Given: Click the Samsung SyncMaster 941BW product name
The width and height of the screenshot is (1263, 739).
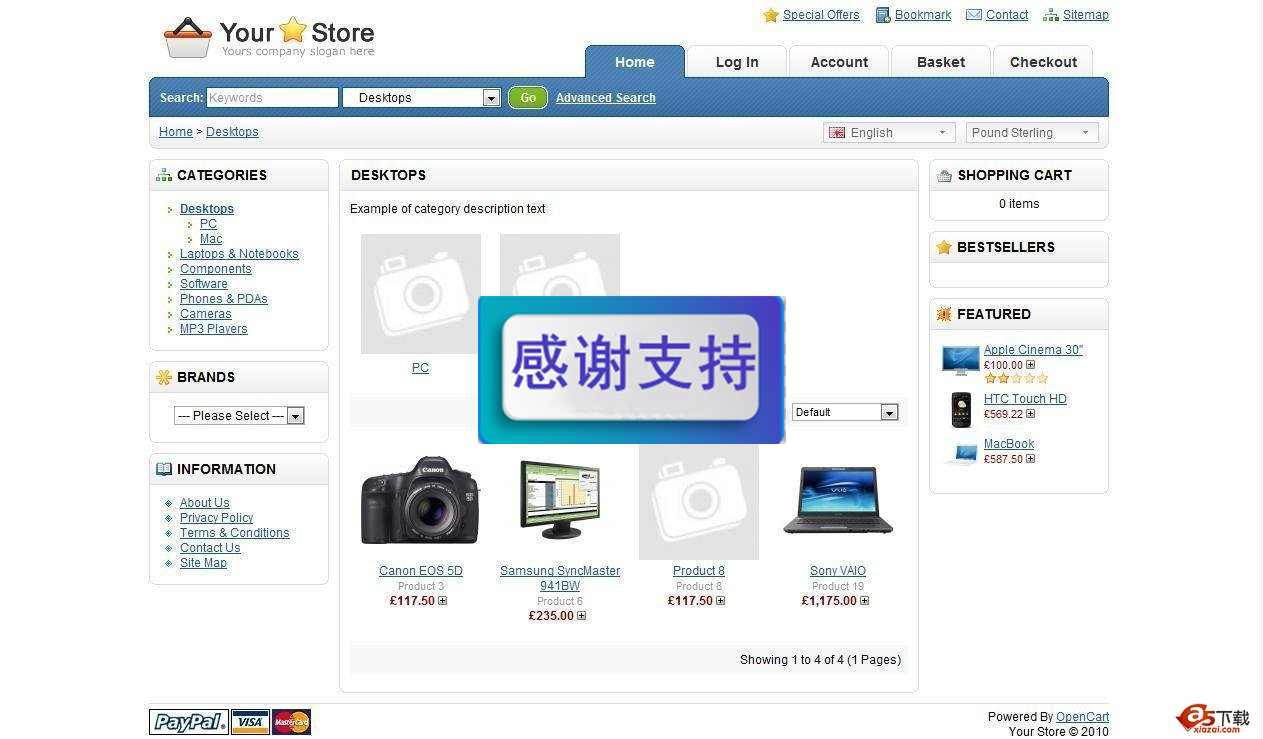Looking at the screenshot, I should [x=560, y=578].
